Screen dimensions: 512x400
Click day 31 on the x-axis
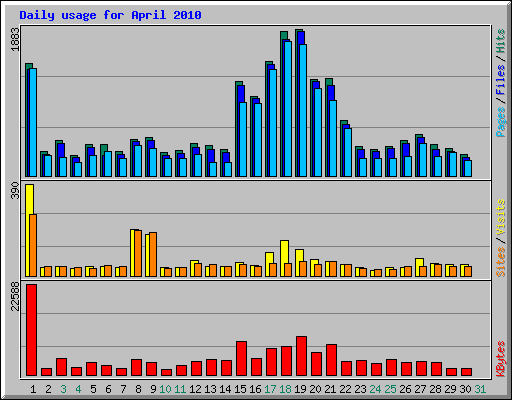coord(480,389)
